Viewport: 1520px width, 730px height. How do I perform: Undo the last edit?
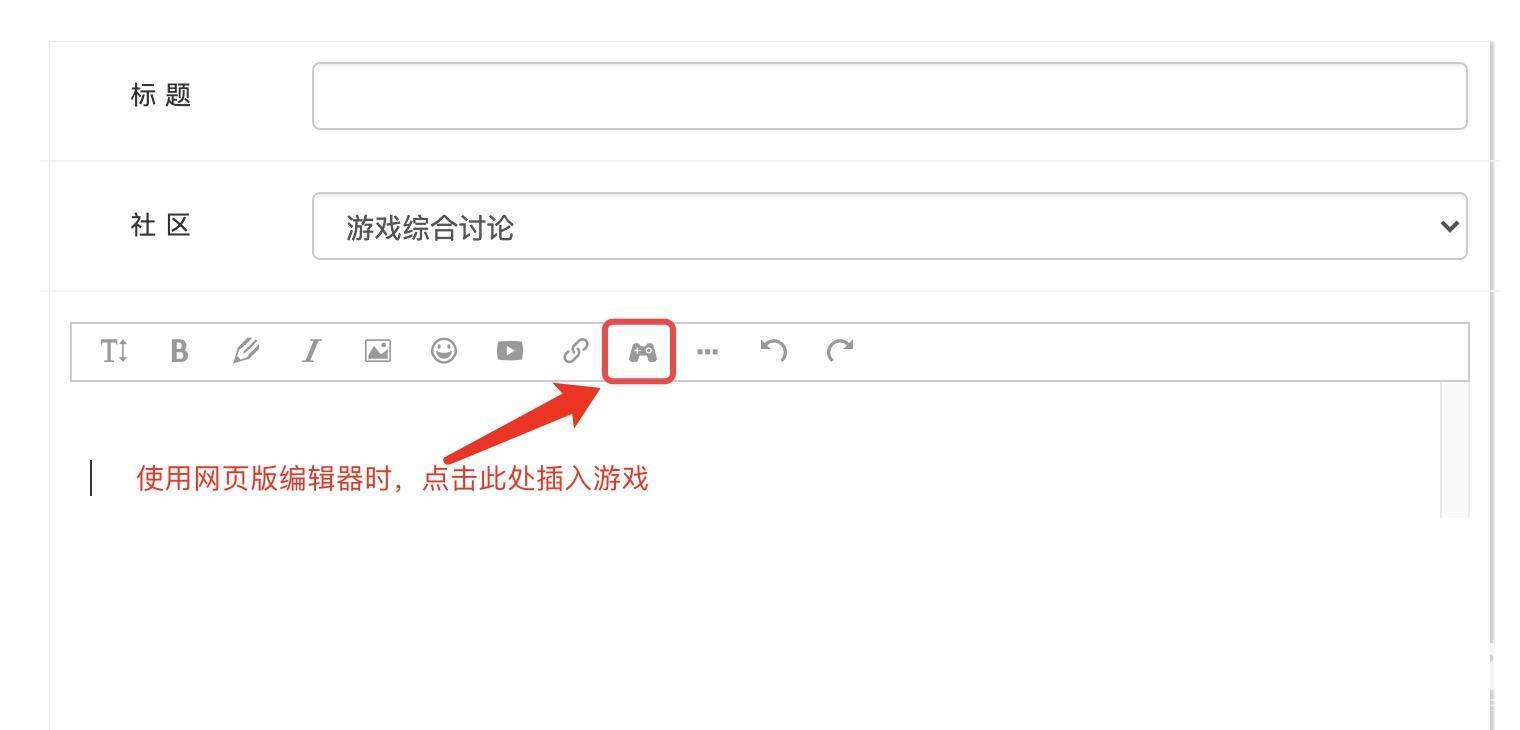[x=773, y=350]
